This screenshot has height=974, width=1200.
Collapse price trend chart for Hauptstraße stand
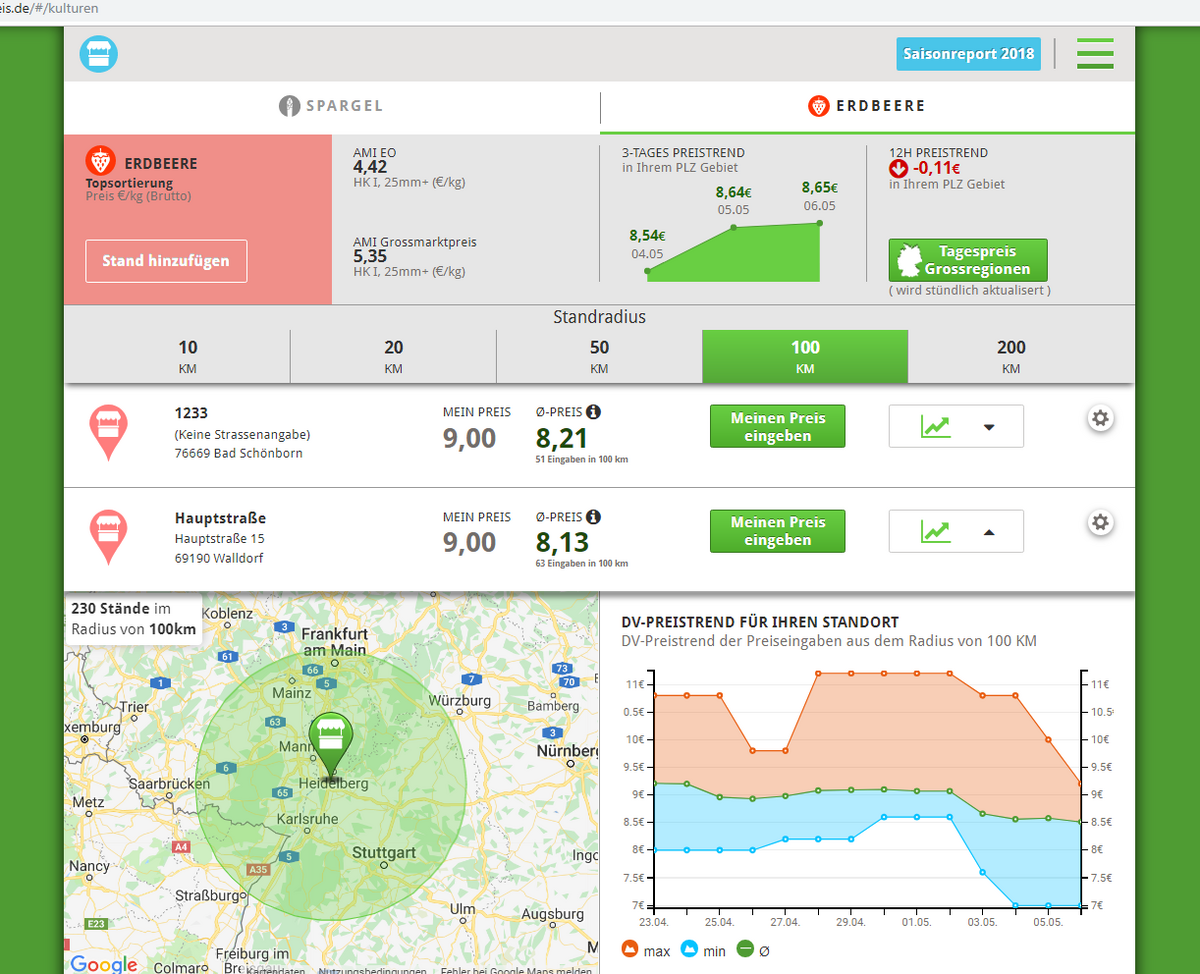point(956,531)
